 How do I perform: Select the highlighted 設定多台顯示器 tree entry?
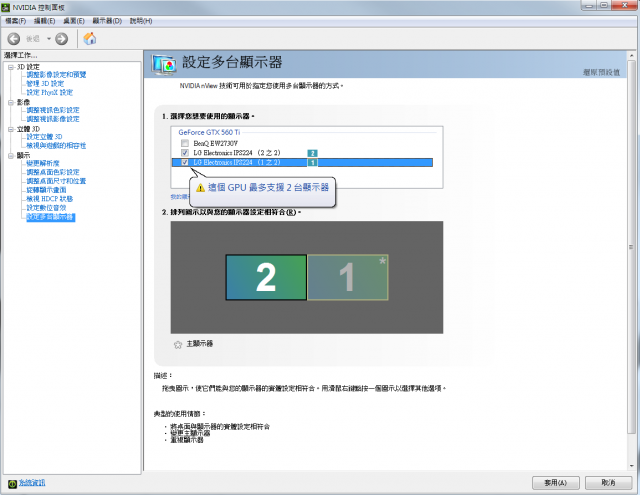[51, 217]
